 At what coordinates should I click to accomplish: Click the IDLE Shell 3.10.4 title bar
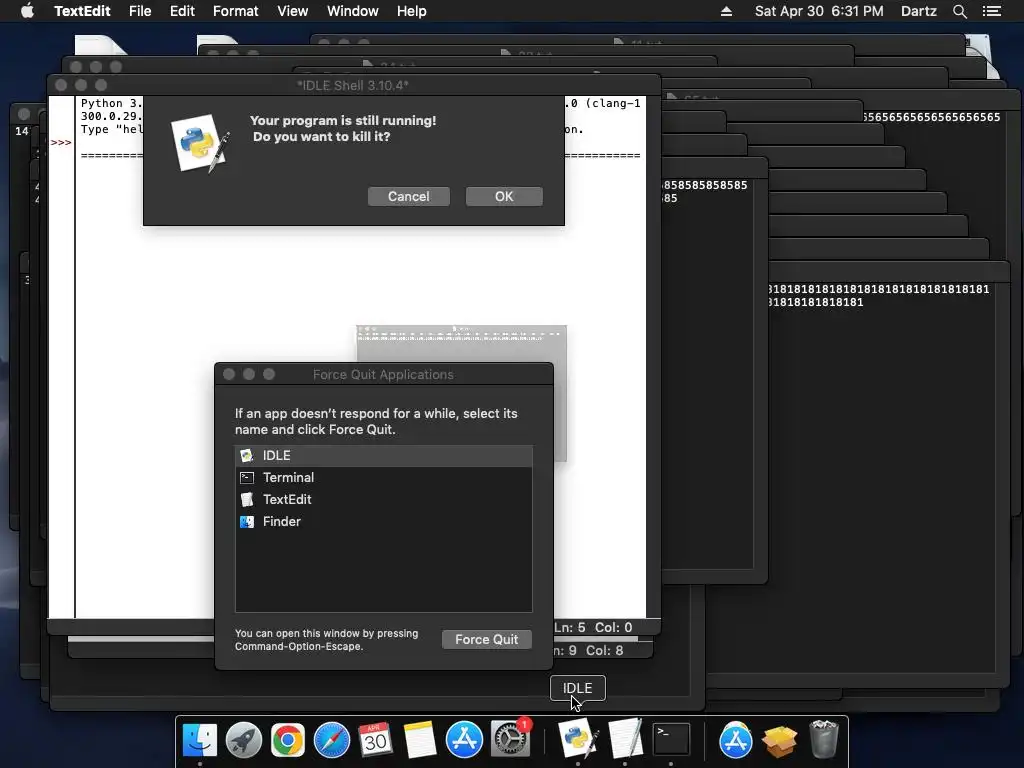tap(353, 85)
